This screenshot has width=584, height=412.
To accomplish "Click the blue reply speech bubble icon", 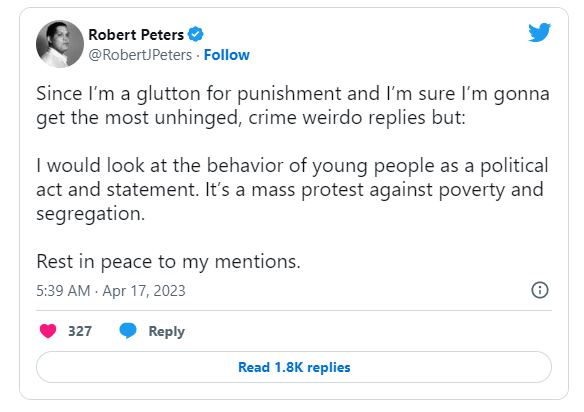I will (128, 331).
